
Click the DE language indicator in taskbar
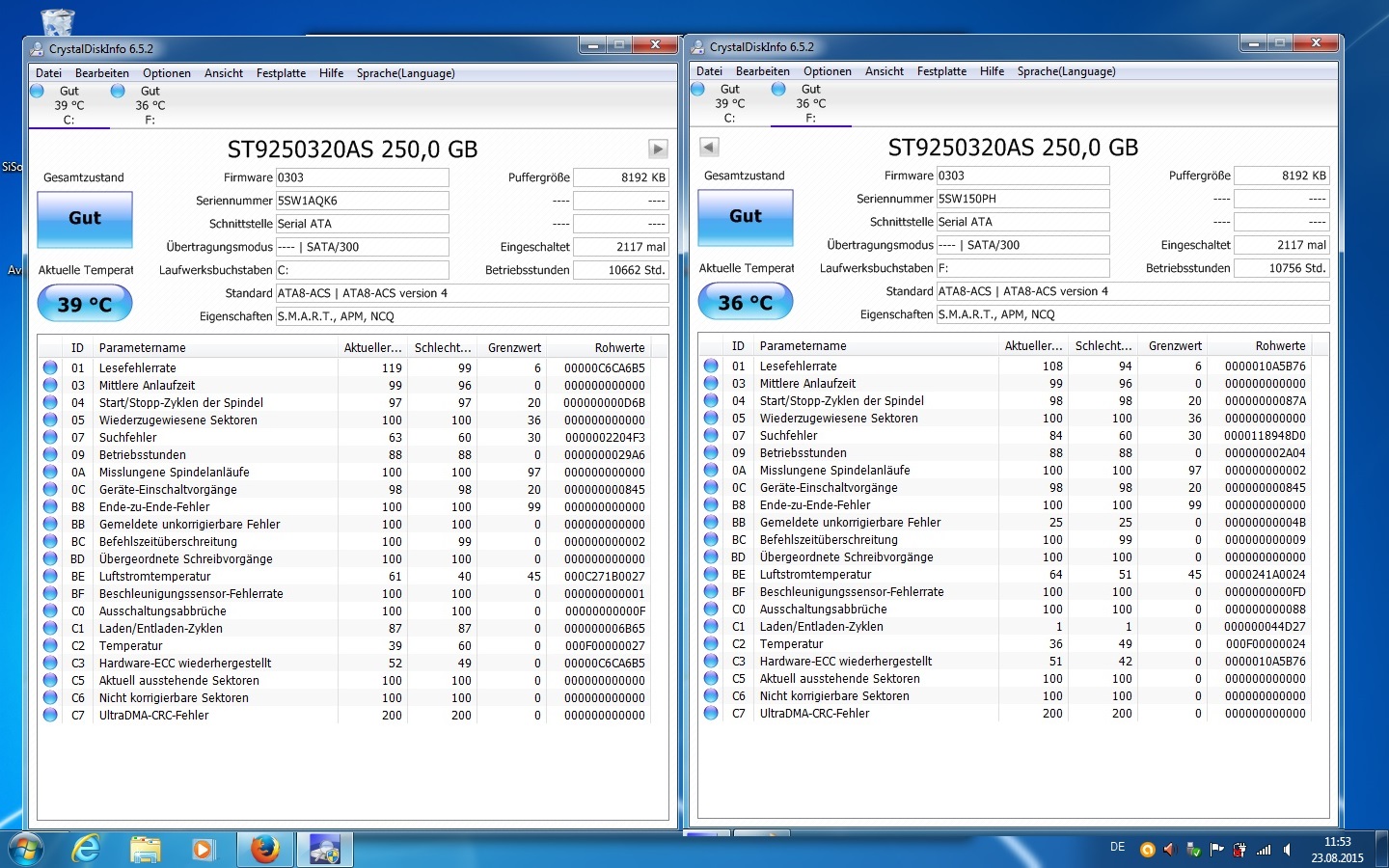(x=1117, y=847)
